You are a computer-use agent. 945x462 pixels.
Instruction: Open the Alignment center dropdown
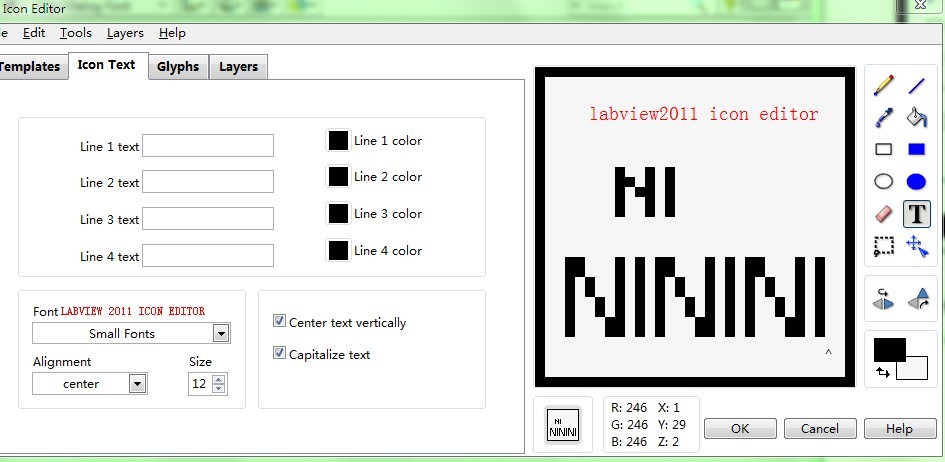coord(137,384)
